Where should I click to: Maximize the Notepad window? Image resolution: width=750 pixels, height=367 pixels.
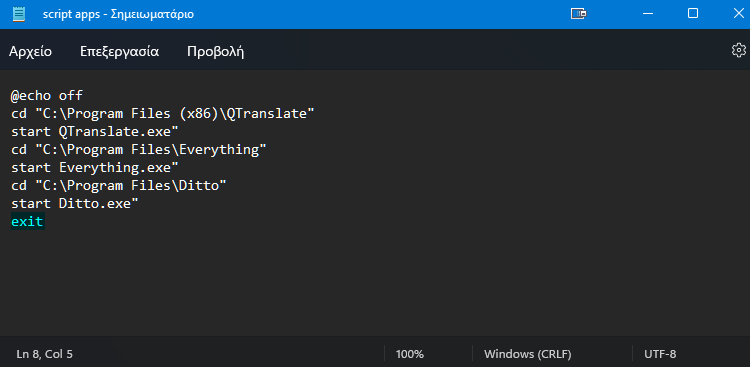coord(693,13)
